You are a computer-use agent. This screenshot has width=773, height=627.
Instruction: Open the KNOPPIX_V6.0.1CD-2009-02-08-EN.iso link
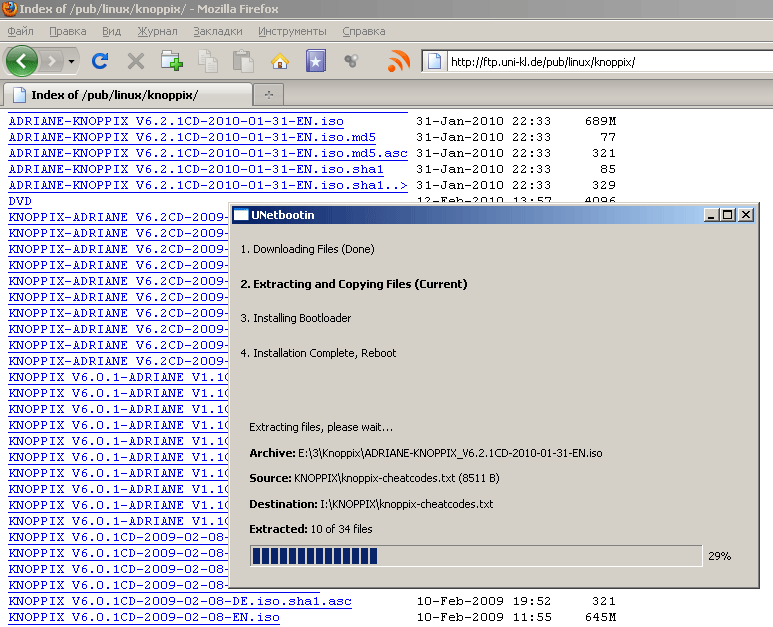pyautogui.click(x=144, y=617)
